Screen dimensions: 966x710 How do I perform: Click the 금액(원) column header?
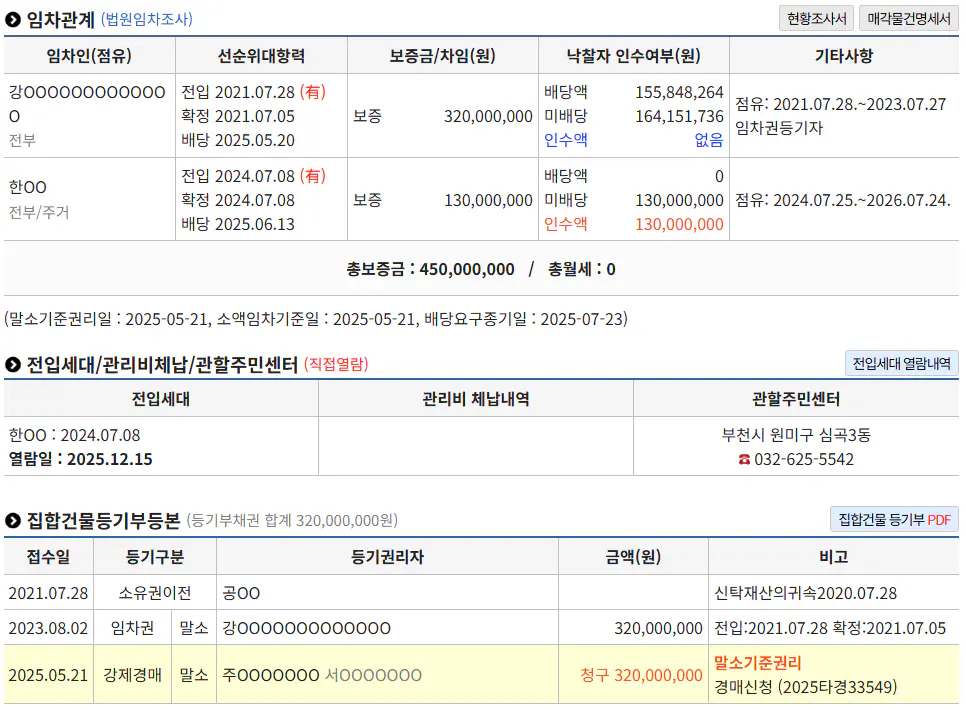pyautogui.click(x=633, y=557)
